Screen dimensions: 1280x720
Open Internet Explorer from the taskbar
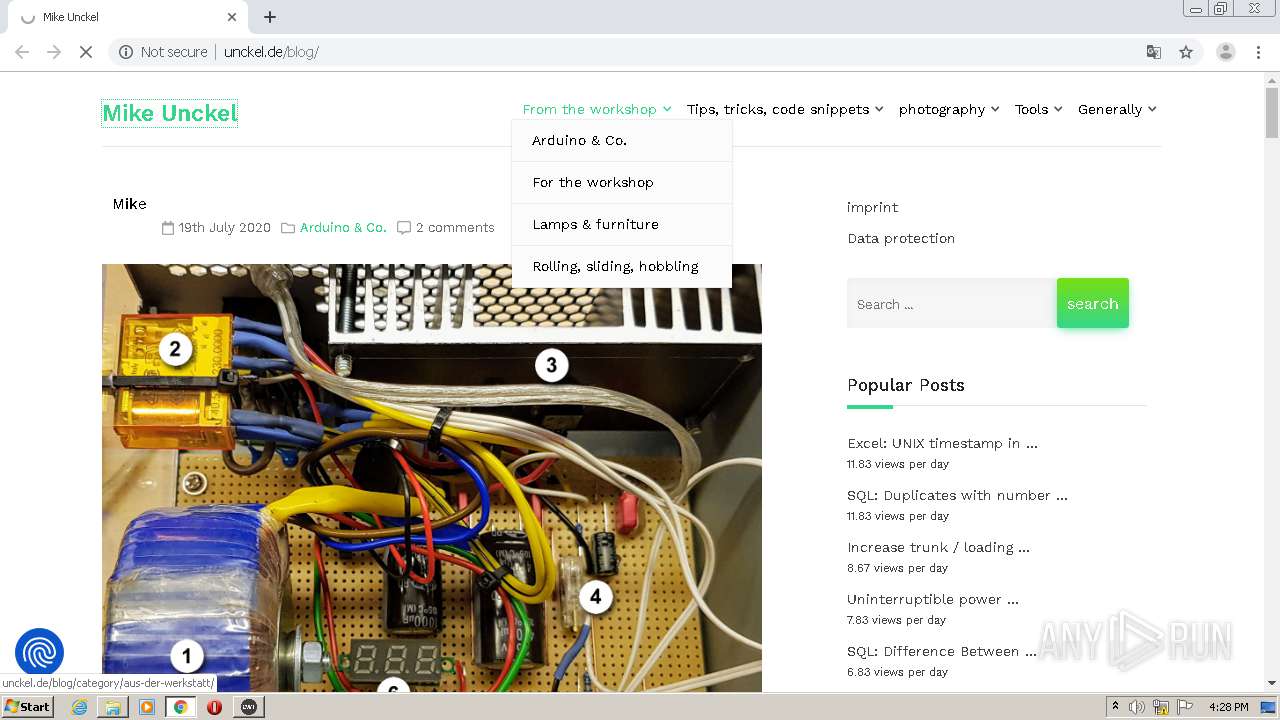(x=80, y=707)
